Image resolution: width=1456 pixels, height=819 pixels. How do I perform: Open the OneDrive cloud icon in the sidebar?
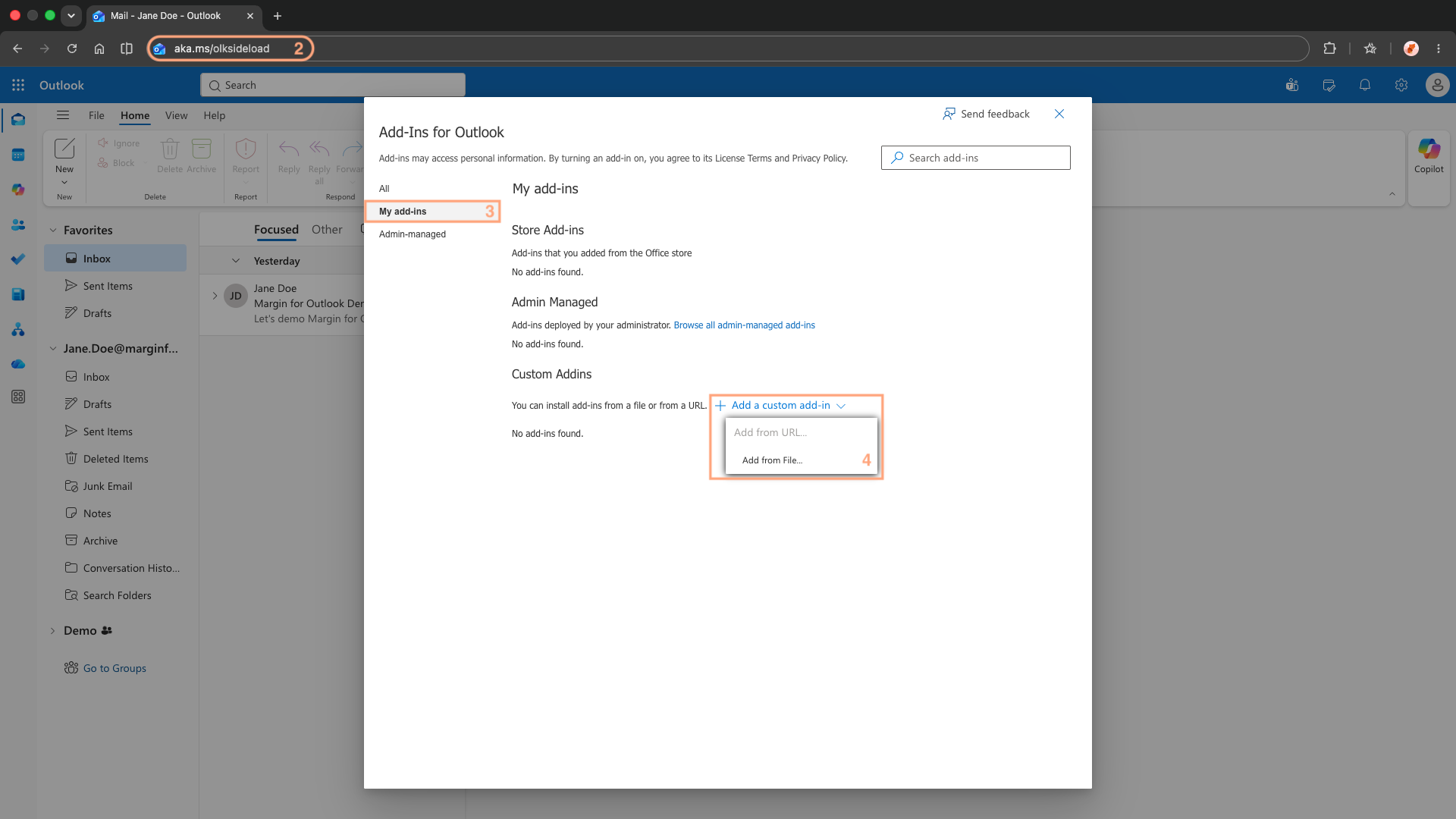[18, 364]
